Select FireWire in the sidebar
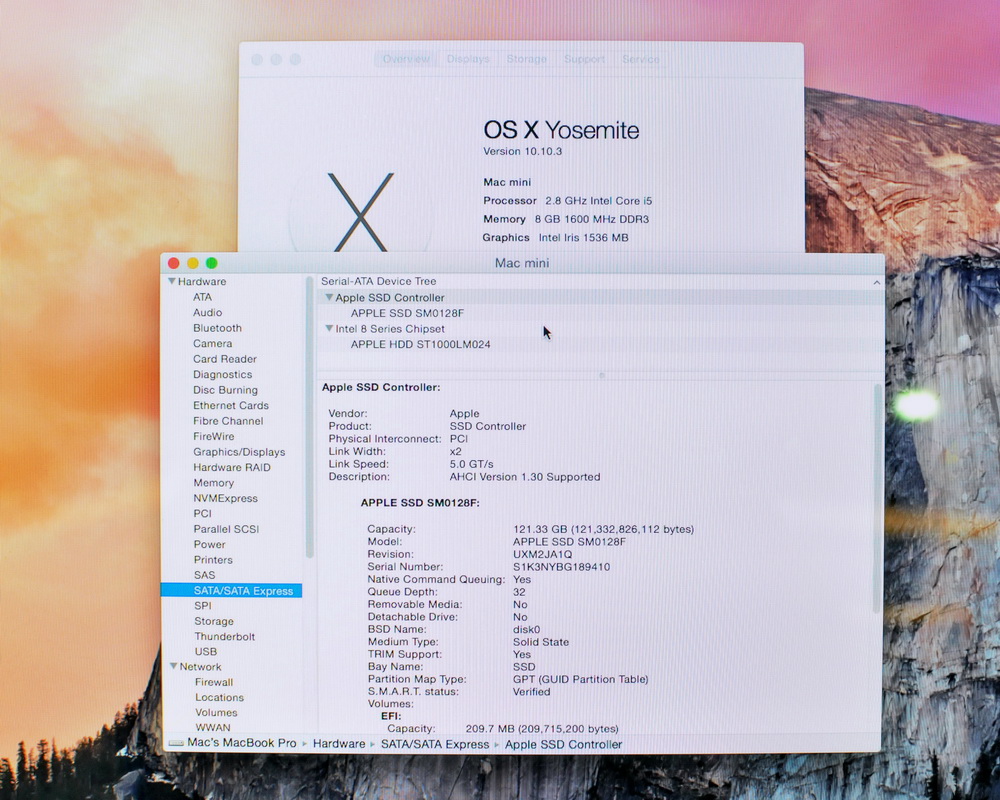1000x800 pixels. [x=214, y=436]
